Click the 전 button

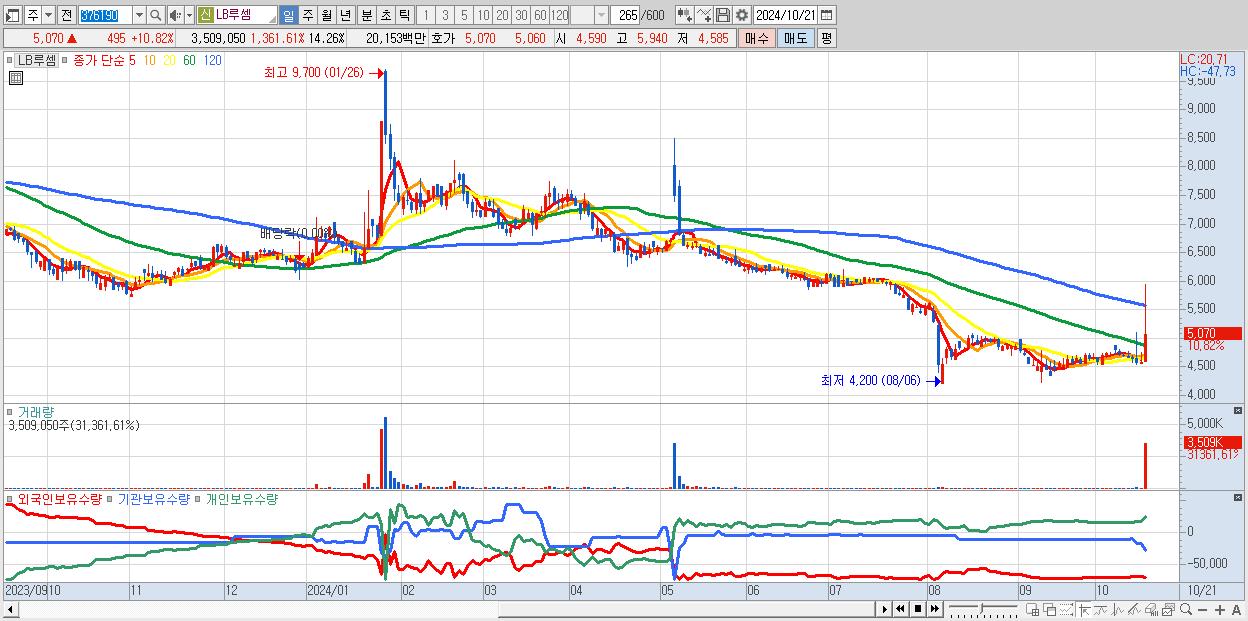66,15
